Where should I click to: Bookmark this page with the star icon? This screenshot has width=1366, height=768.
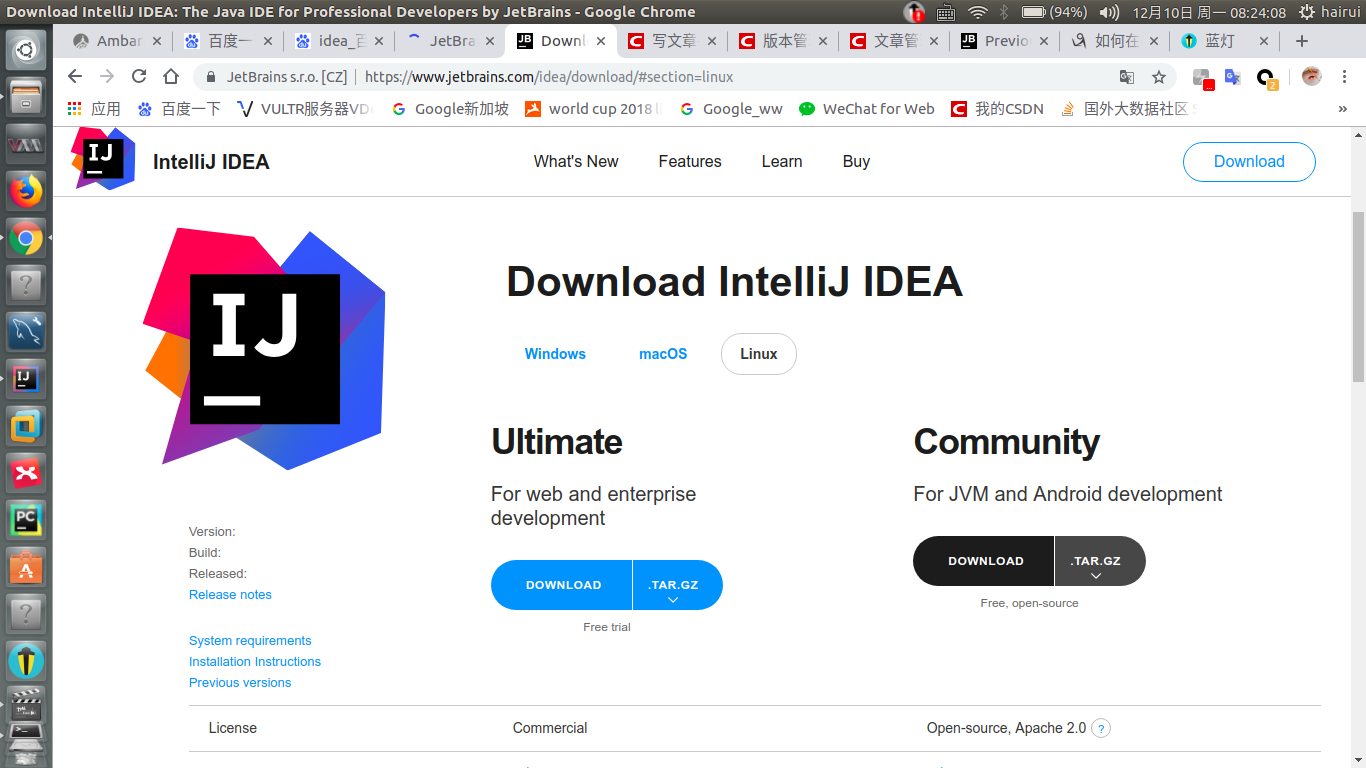pyautogui.click(x=1159, y=77)
